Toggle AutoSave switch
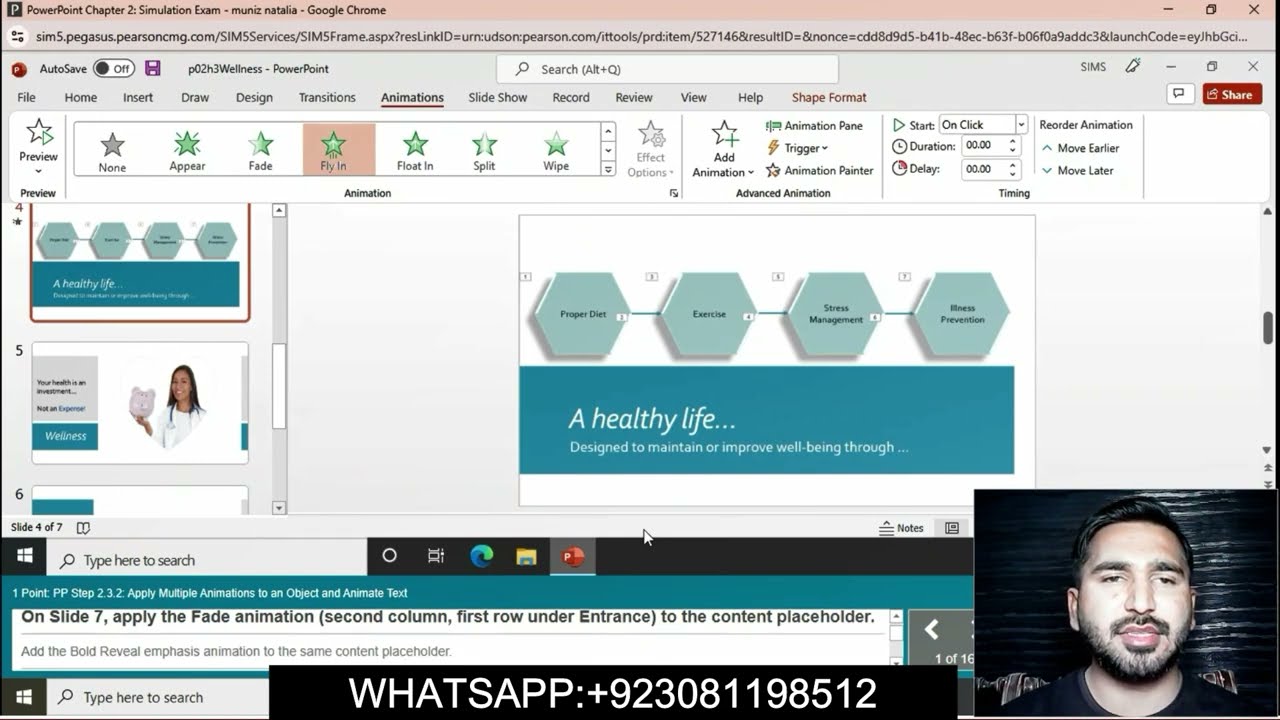 click(x=114, y=68)
